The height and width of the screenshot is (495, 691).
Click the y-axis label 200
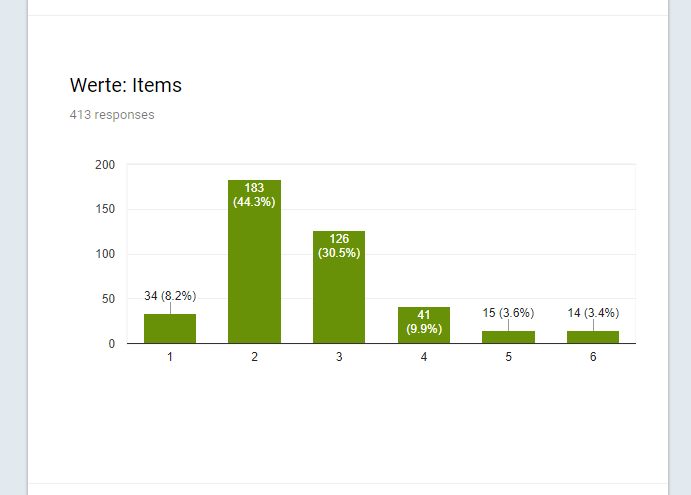click(x=105, y=165)
